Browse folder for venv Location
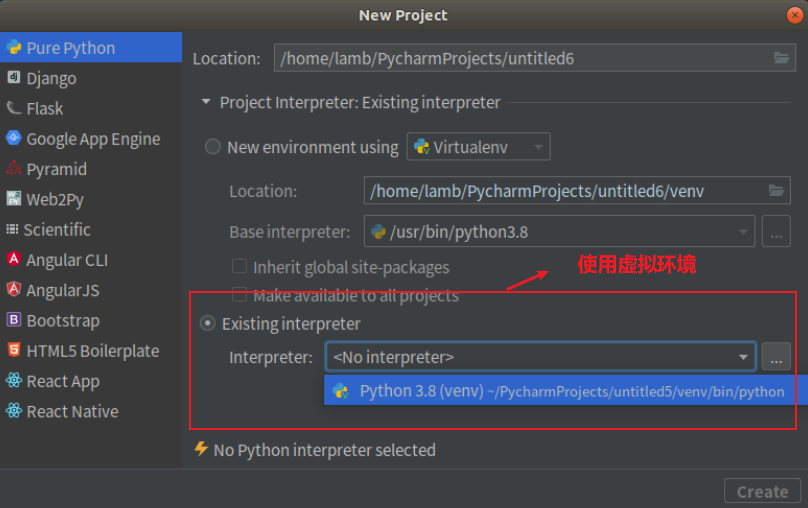This screenshot has width=808, height=508. point(776,191)
